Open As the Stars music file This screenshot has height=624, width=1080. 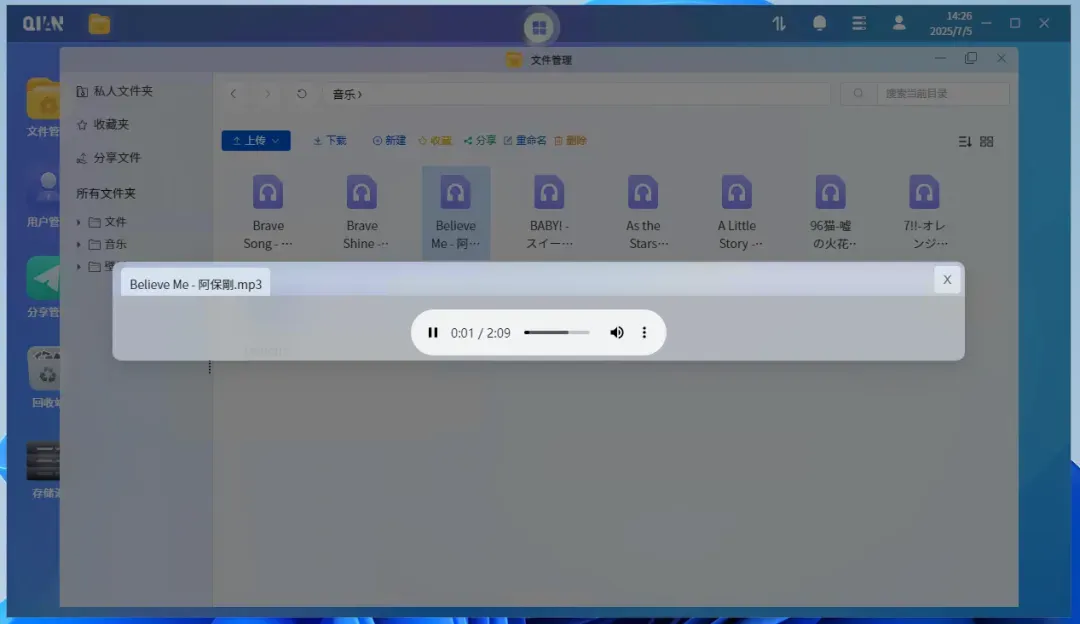click(x=643, y=212)
